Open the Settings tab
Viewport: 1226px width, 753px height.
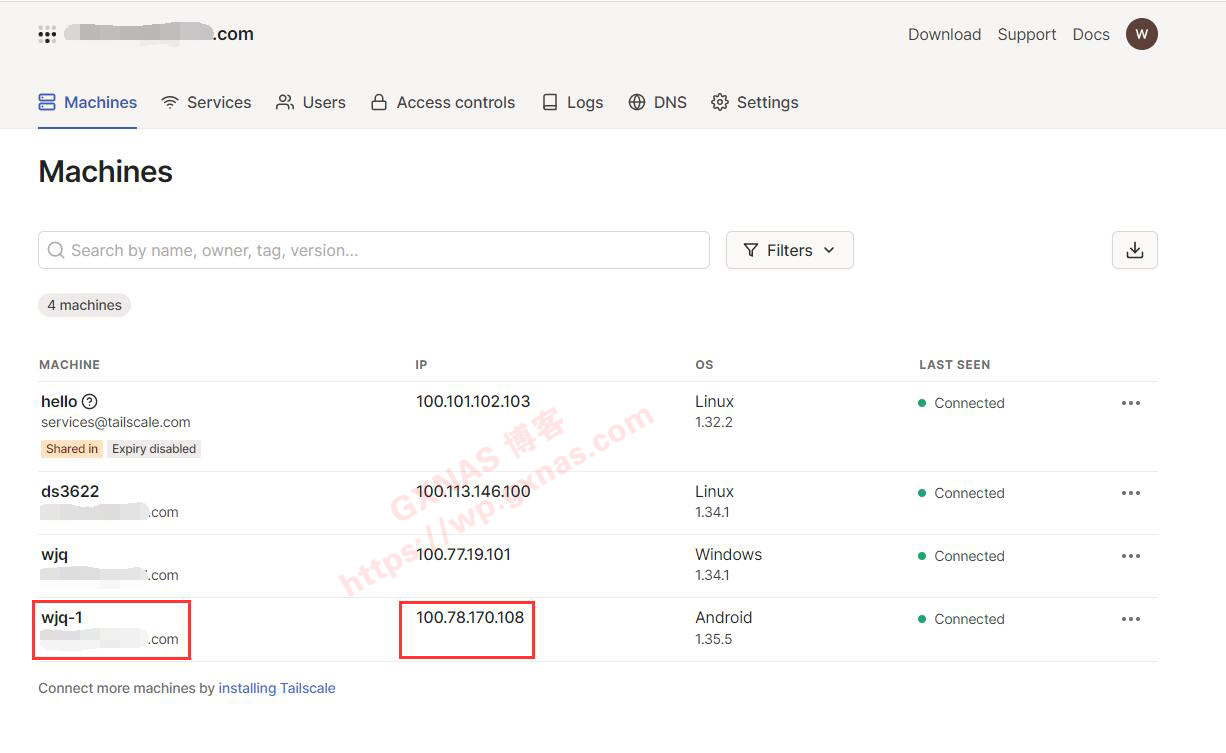coord(754,102)
